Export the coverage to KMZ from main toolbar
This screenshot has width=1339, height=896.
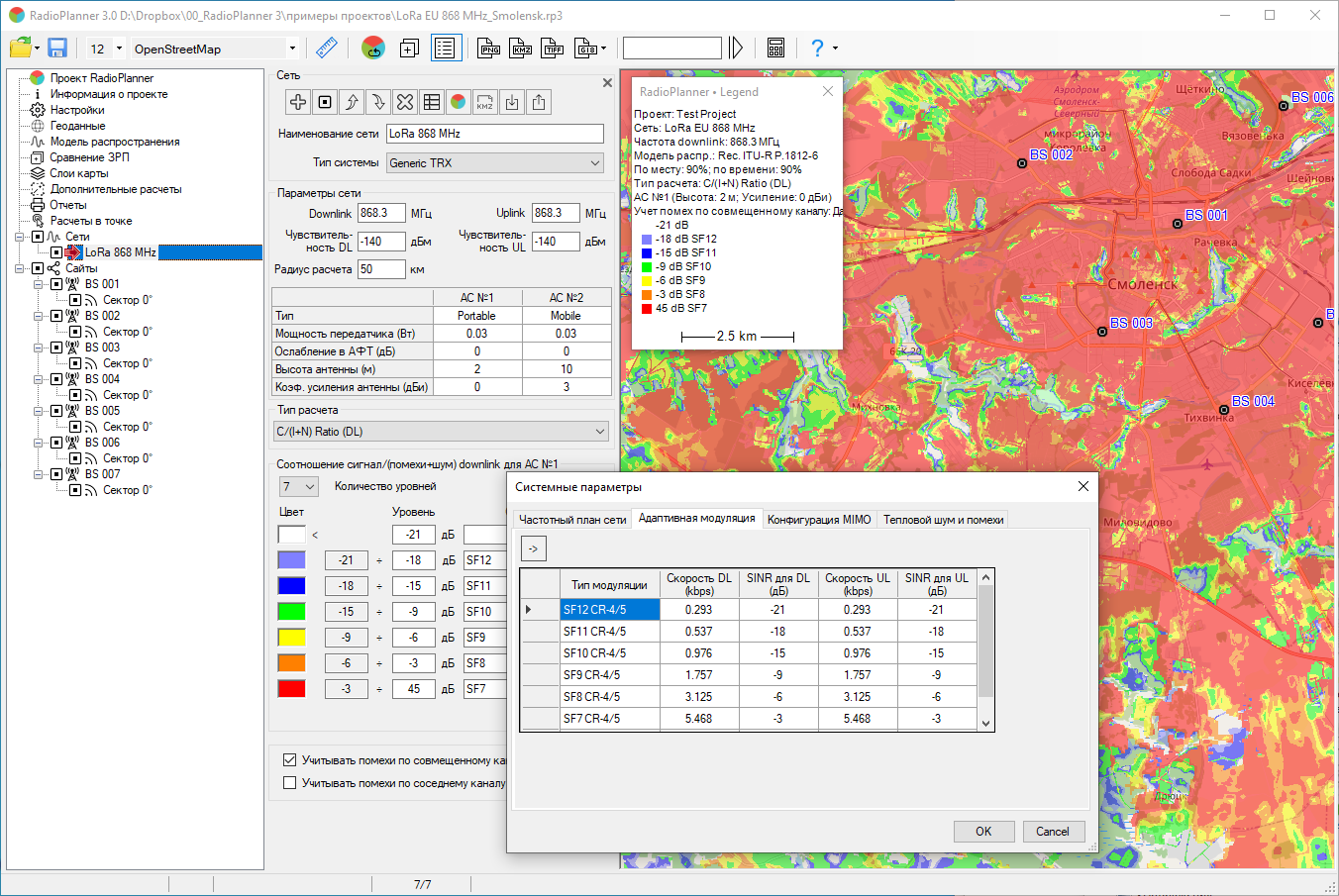(521, 48)
